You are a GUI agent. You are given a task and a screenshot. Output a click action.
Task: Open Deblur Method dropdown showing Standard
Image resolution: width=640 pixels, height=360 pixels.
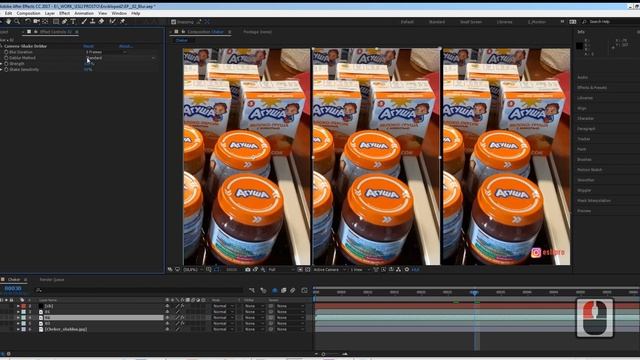click(120, 58)
